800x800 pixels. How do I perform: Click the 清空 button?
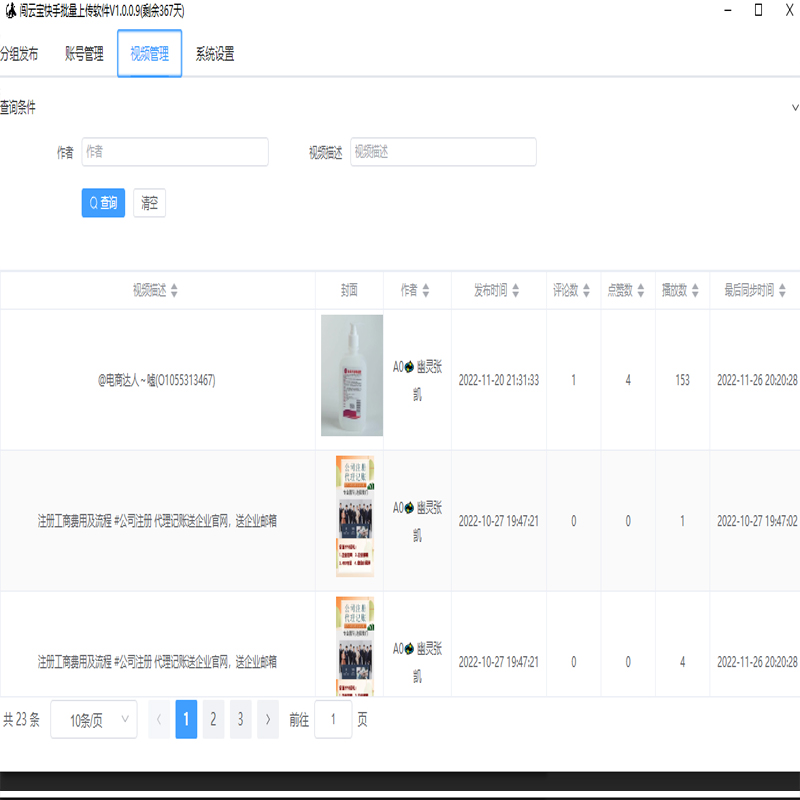pos(149,203)
